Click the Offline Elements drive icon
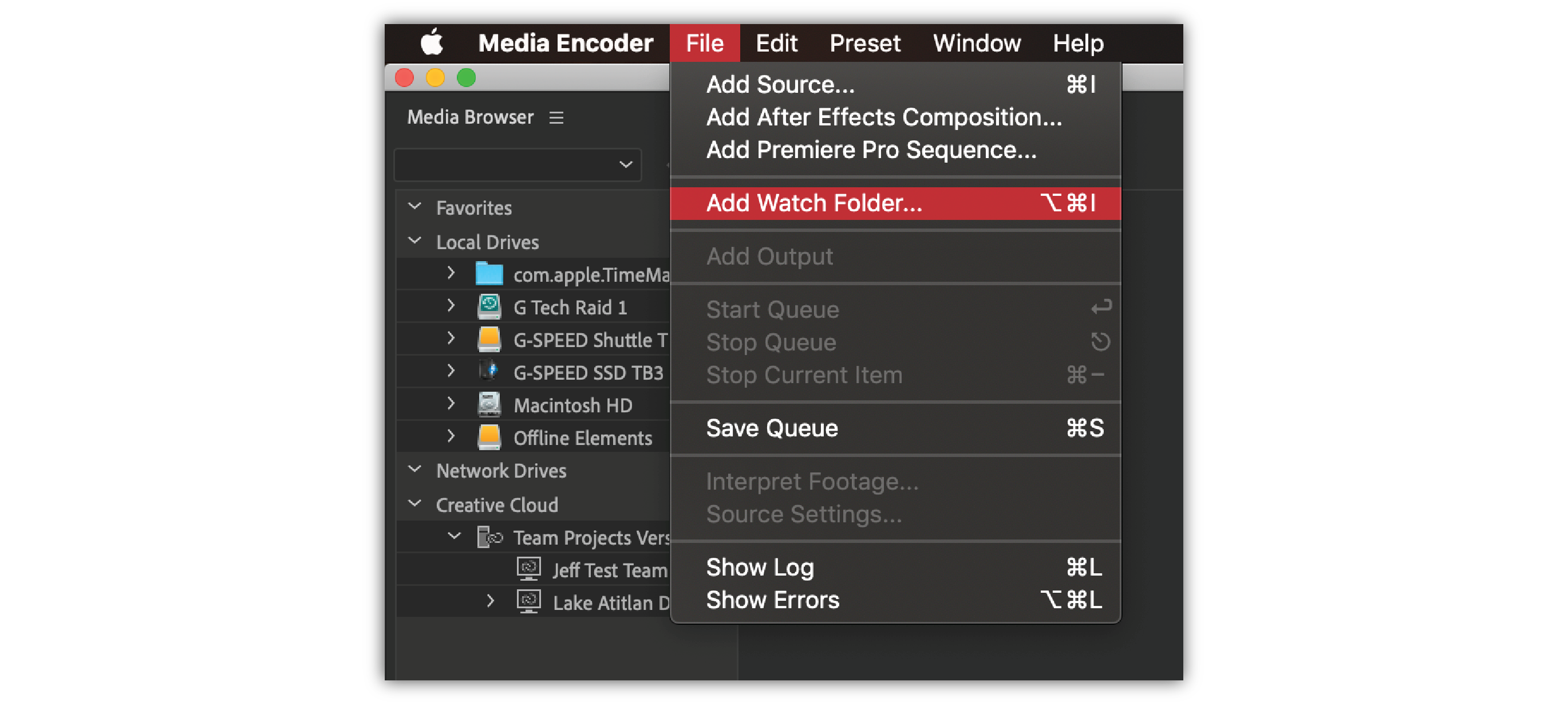This screenshot has height=705, width=1568. pyautogui.click(x=489, y=438)
